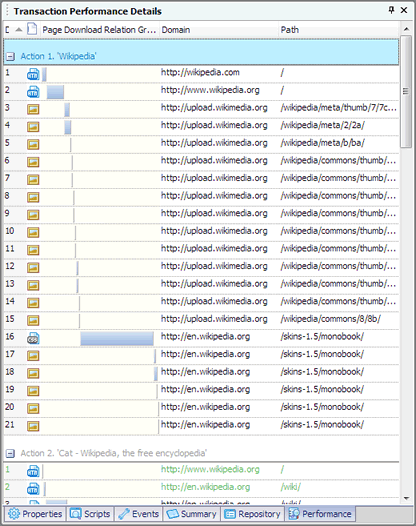Click the image icon in row 6
This screenshot has width=416, height=526.
pos(33,162)
